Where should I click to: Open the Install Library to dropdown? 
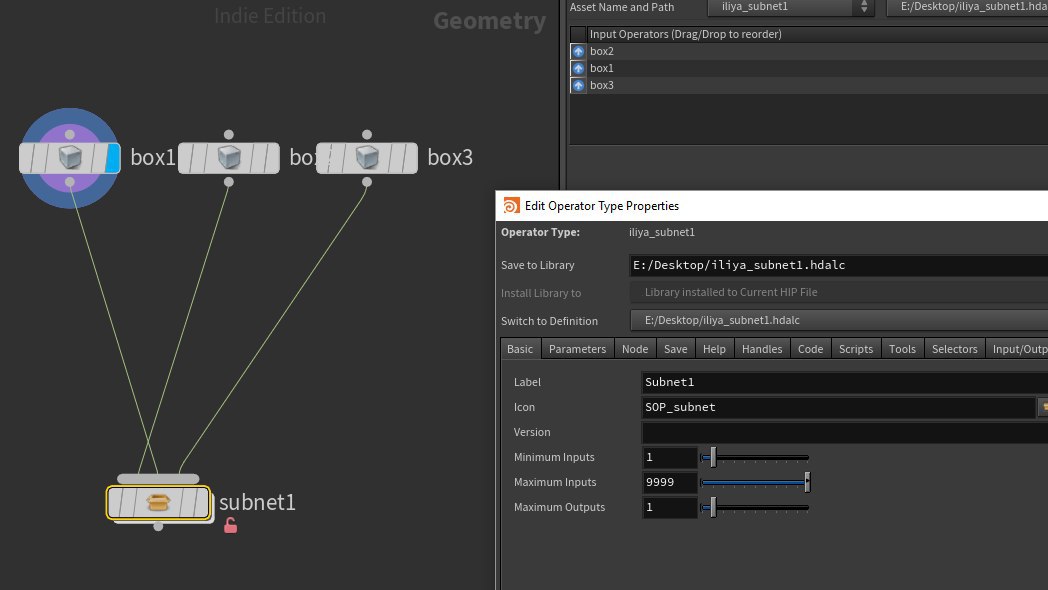coord(839,292)
